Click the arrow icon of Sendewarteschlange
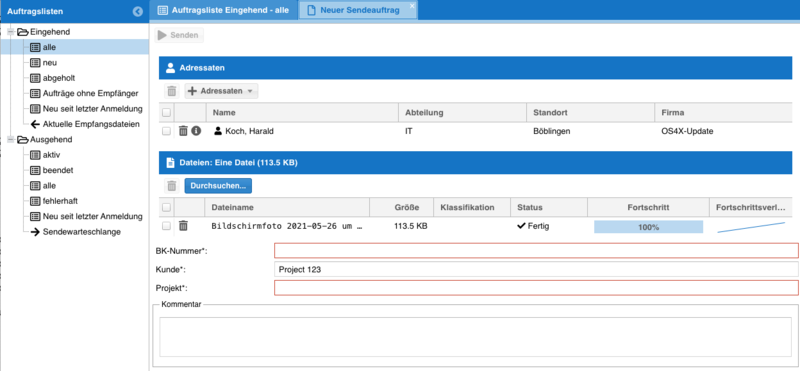The height and width of the screenshot is (371, 800). tap(35, 232)
